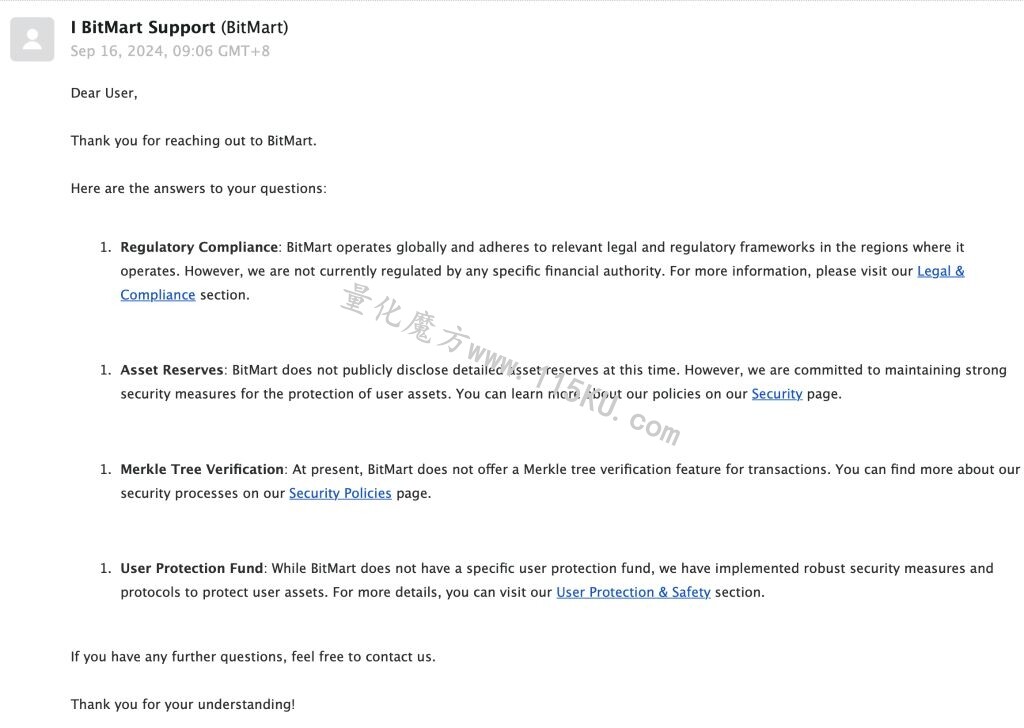The image size is (1024, 728).
Task: Click the Thank you for reaching out line
Action: (x=193, y=140)
